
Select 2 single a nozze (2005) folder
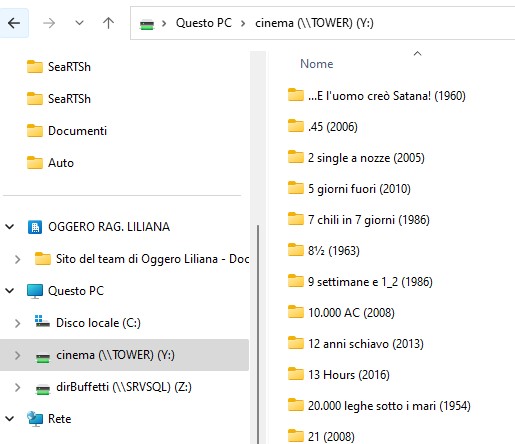coord(356,158)
